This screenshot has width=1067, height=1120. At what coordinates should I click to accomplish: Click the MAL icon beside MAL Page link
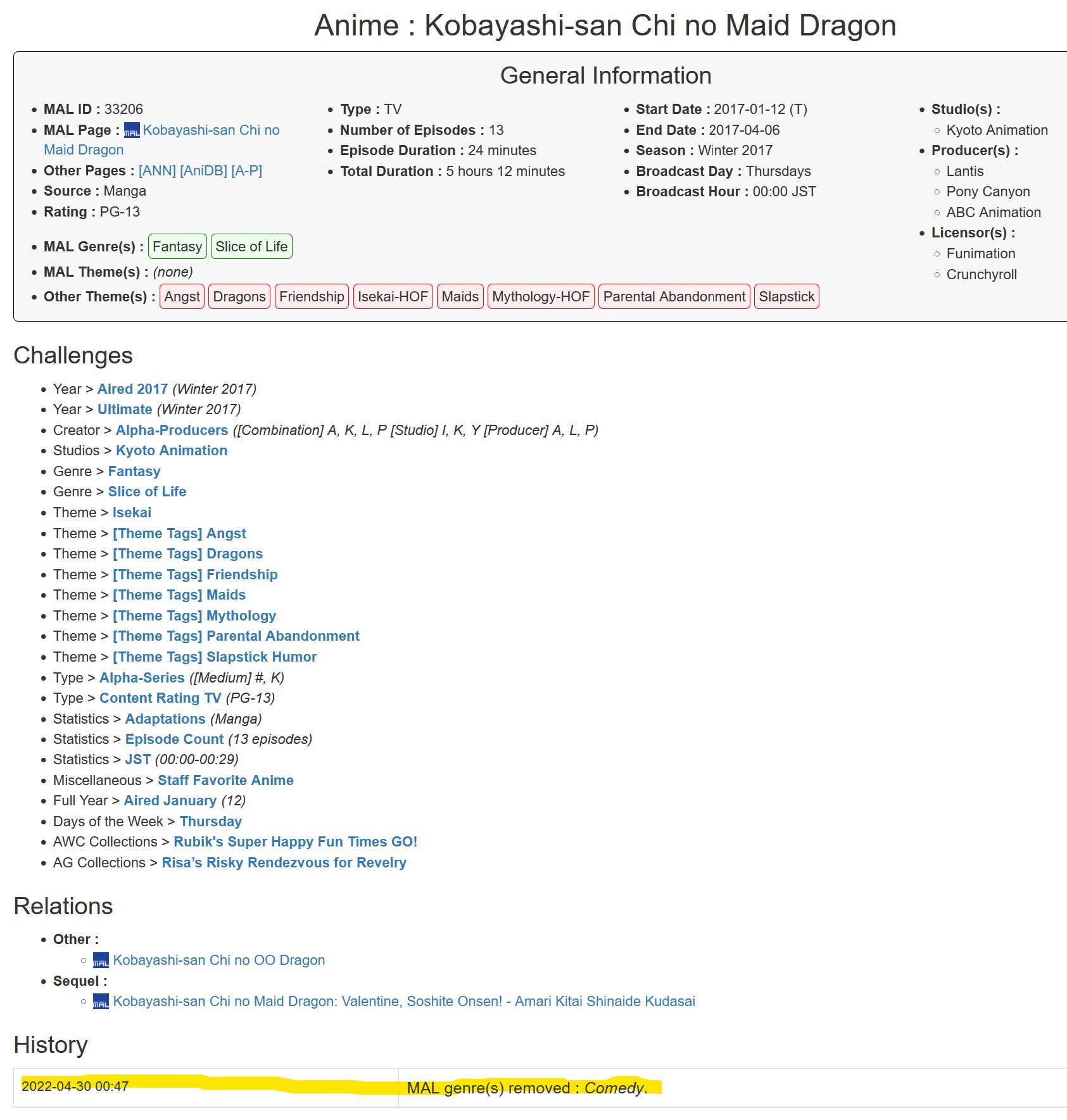click(x=132, y=130)
